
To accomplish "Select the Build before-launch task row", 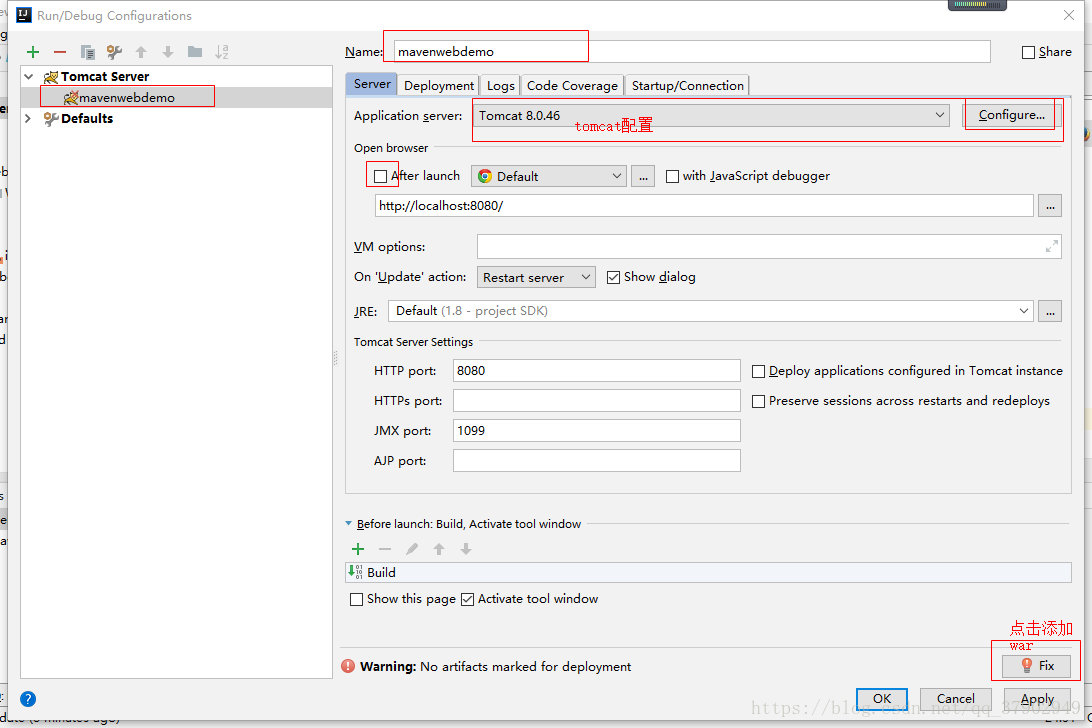I will (x=708, y=573).
